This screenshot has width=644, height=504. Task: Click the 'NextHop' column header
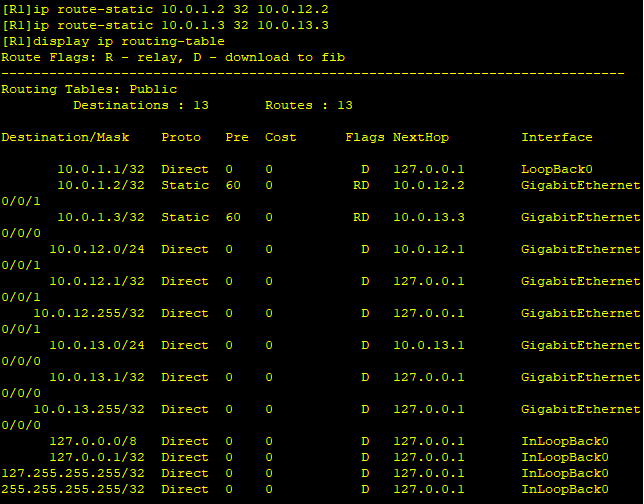pyautogui.click(x=421, y=138)
